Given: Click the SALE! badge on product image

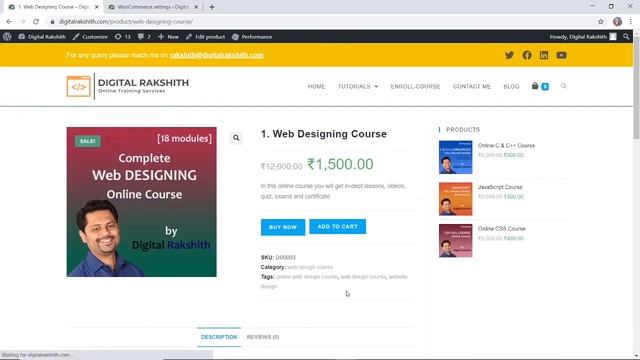Looking at the screenshot, I should coord(88,141).
